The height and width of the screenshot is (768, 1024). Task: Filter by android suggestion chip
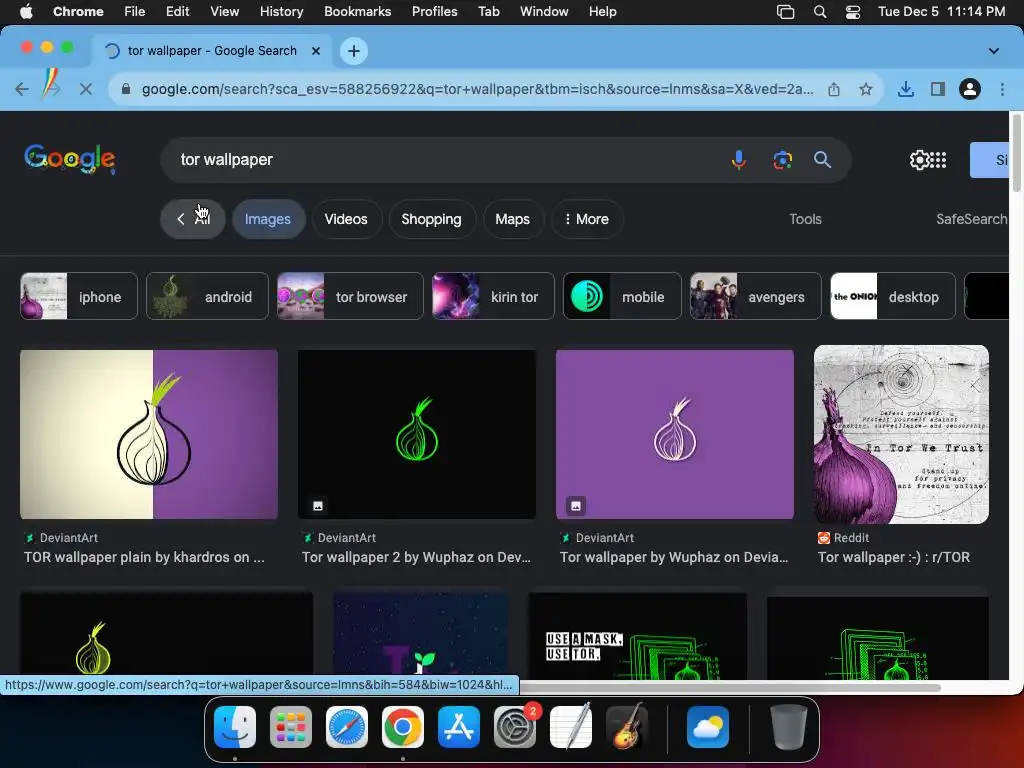point(207,296)
